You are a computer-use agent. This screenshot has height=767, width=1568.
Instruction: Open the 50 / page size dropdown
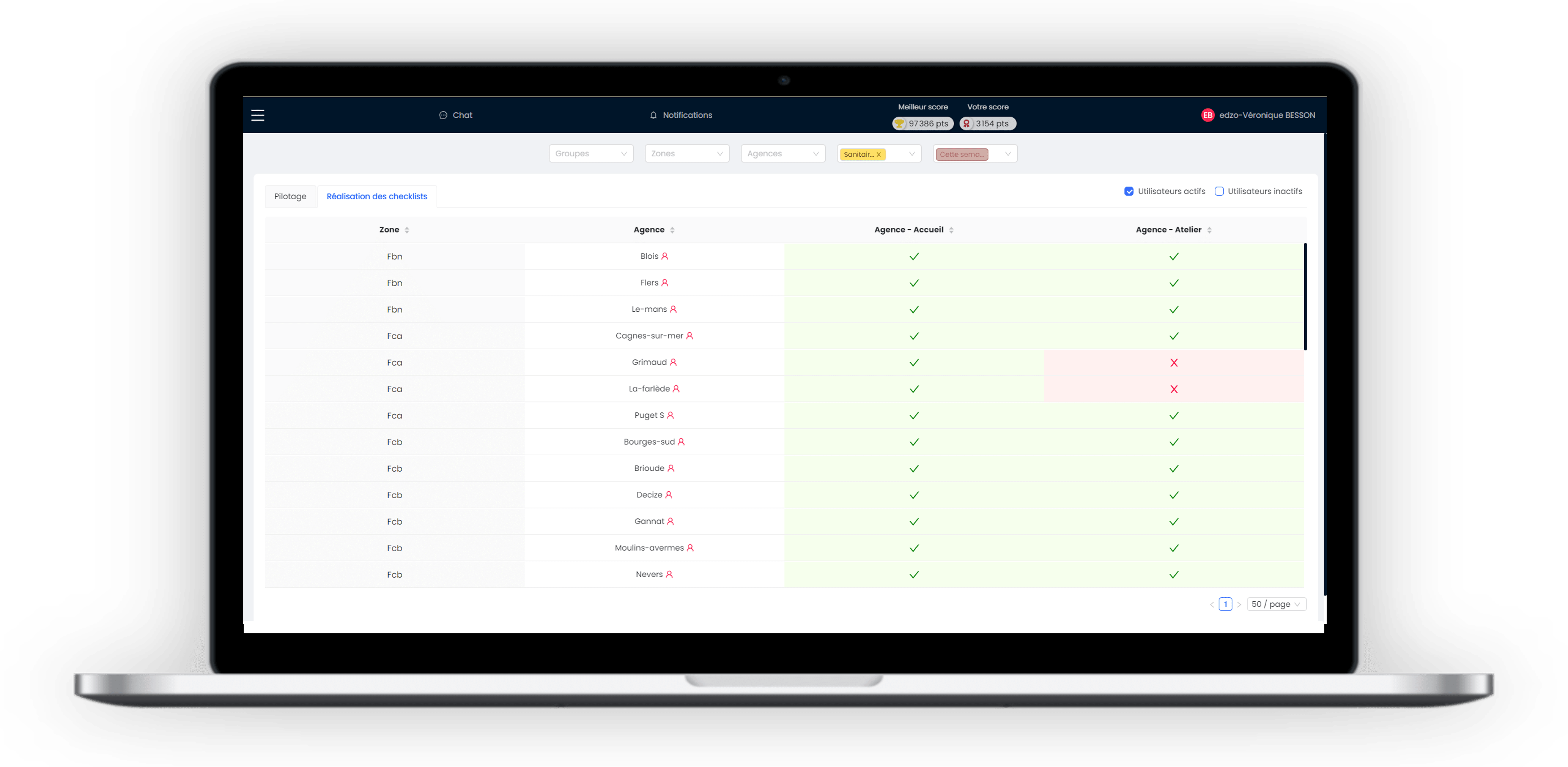(1277, 604)
